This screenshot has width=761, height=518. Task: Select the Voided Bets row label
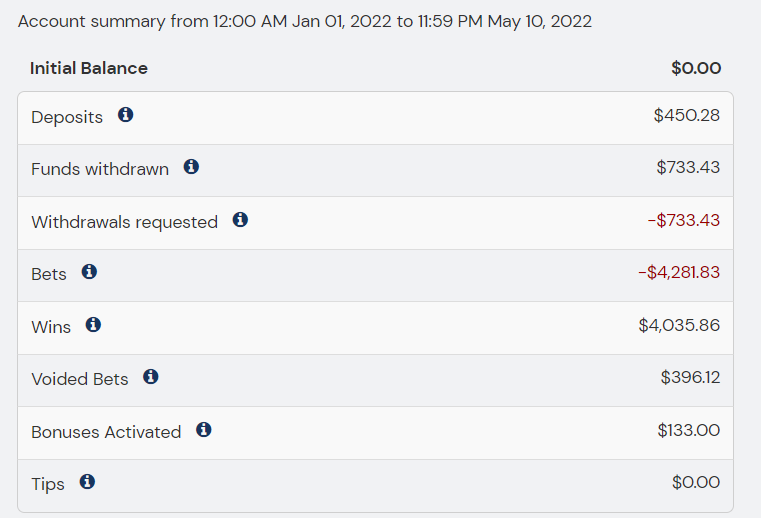tap(80, 379)
